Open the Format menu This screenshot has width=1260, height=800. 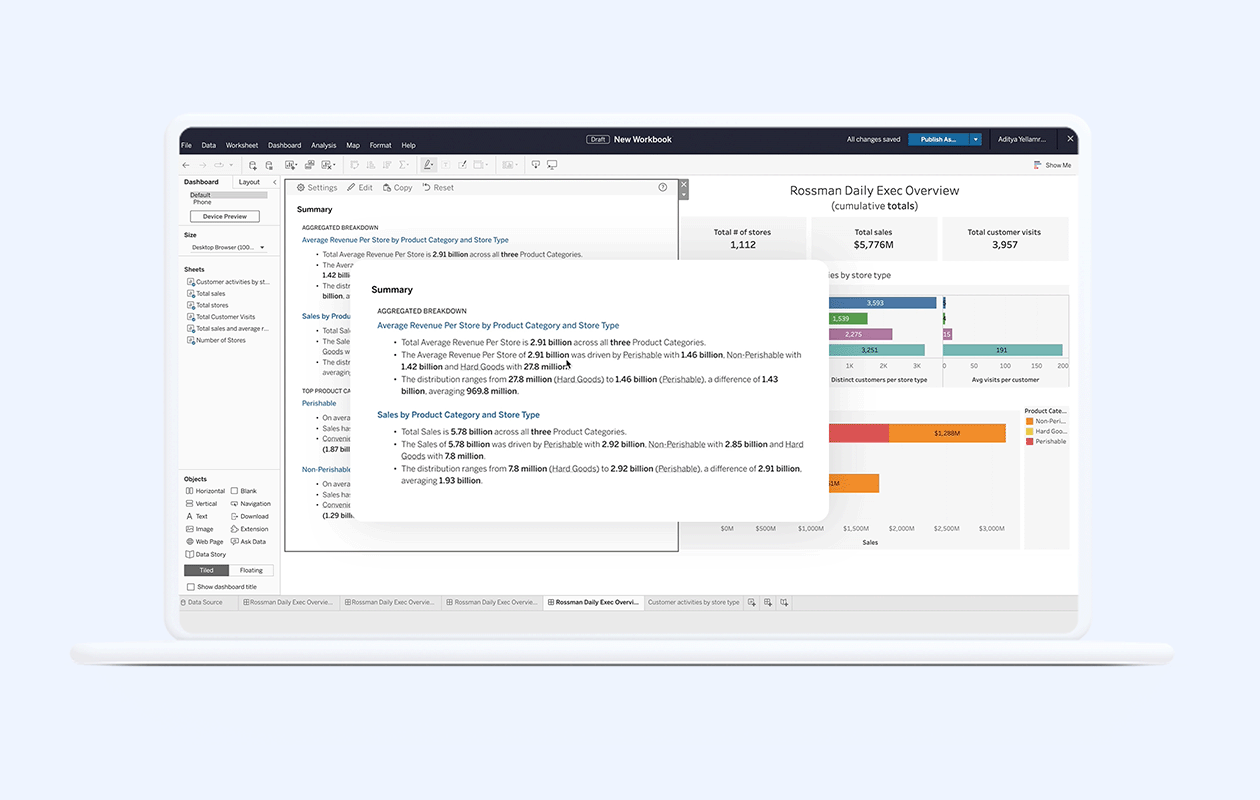tap(380, 145)
